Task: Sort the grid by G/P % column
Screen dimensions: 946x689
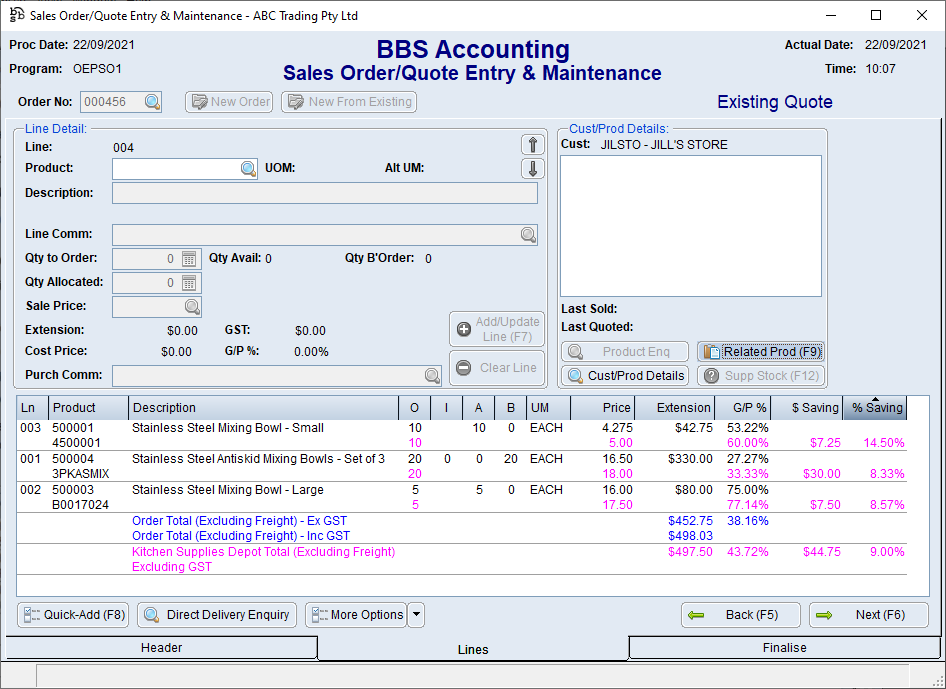Action: [x=742, y=408]
